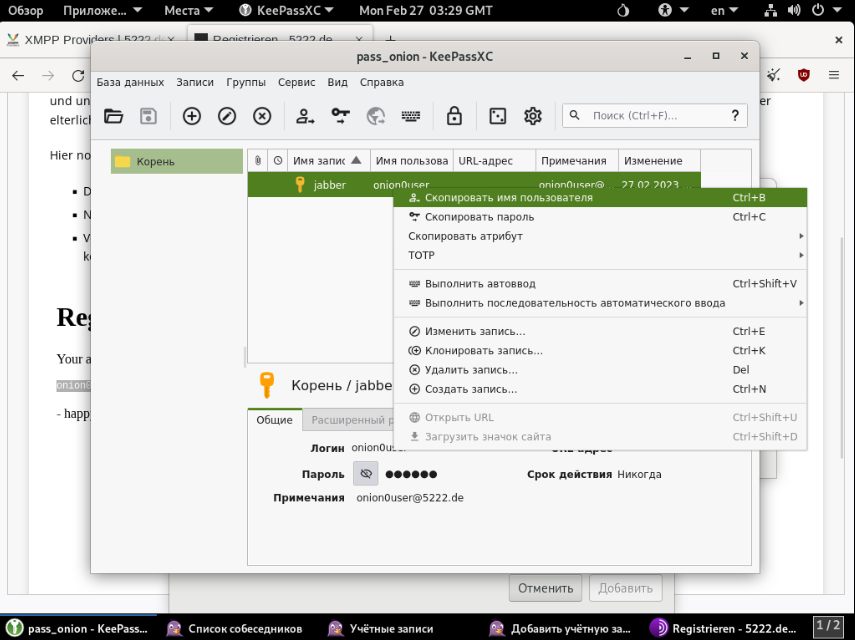Click the open database folder icon
This screenshot has width=855, height=640.
click(114, 116)
